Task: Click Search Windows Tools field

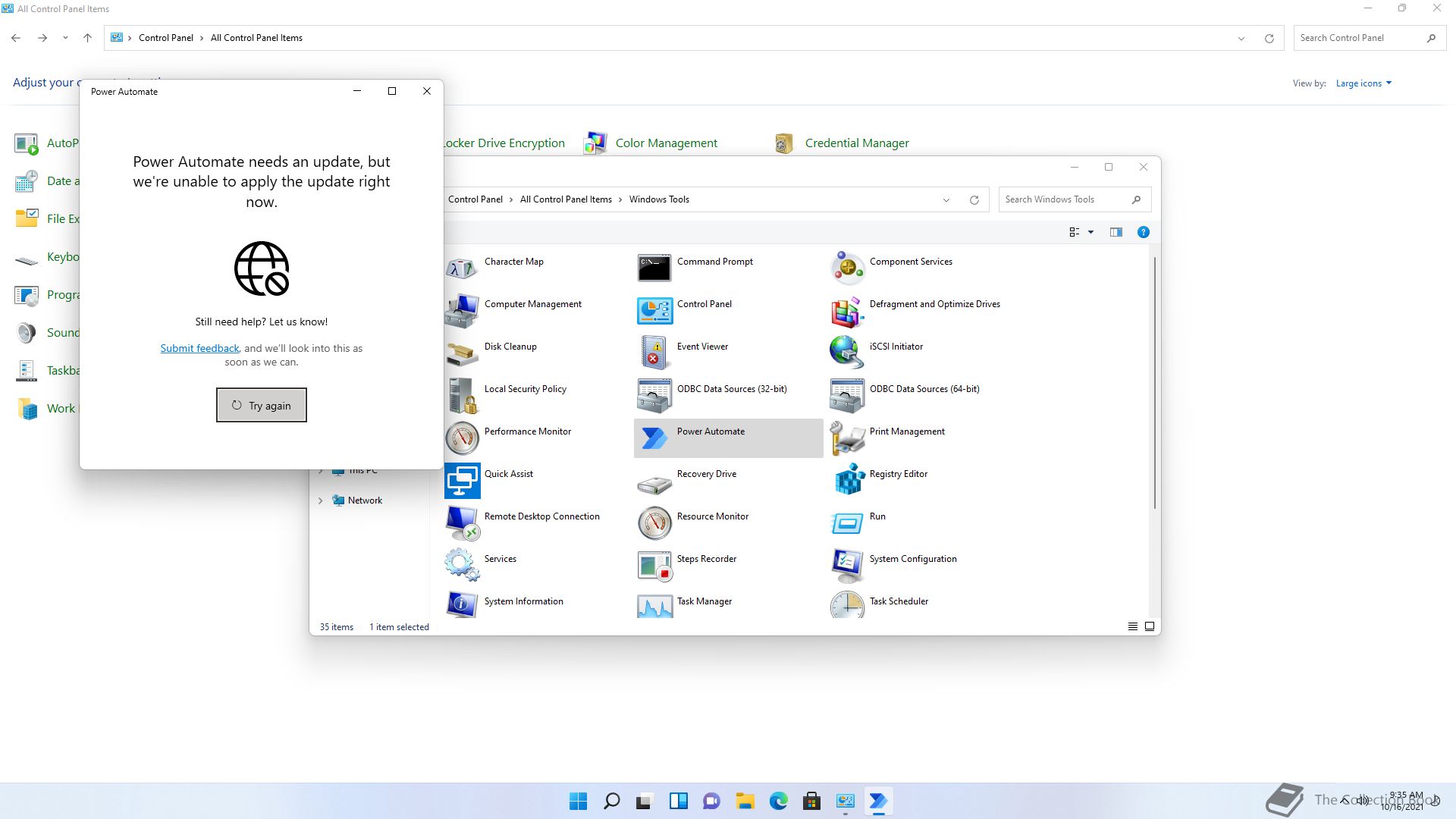Action: pyautogui.click(x=1075, y=199)
